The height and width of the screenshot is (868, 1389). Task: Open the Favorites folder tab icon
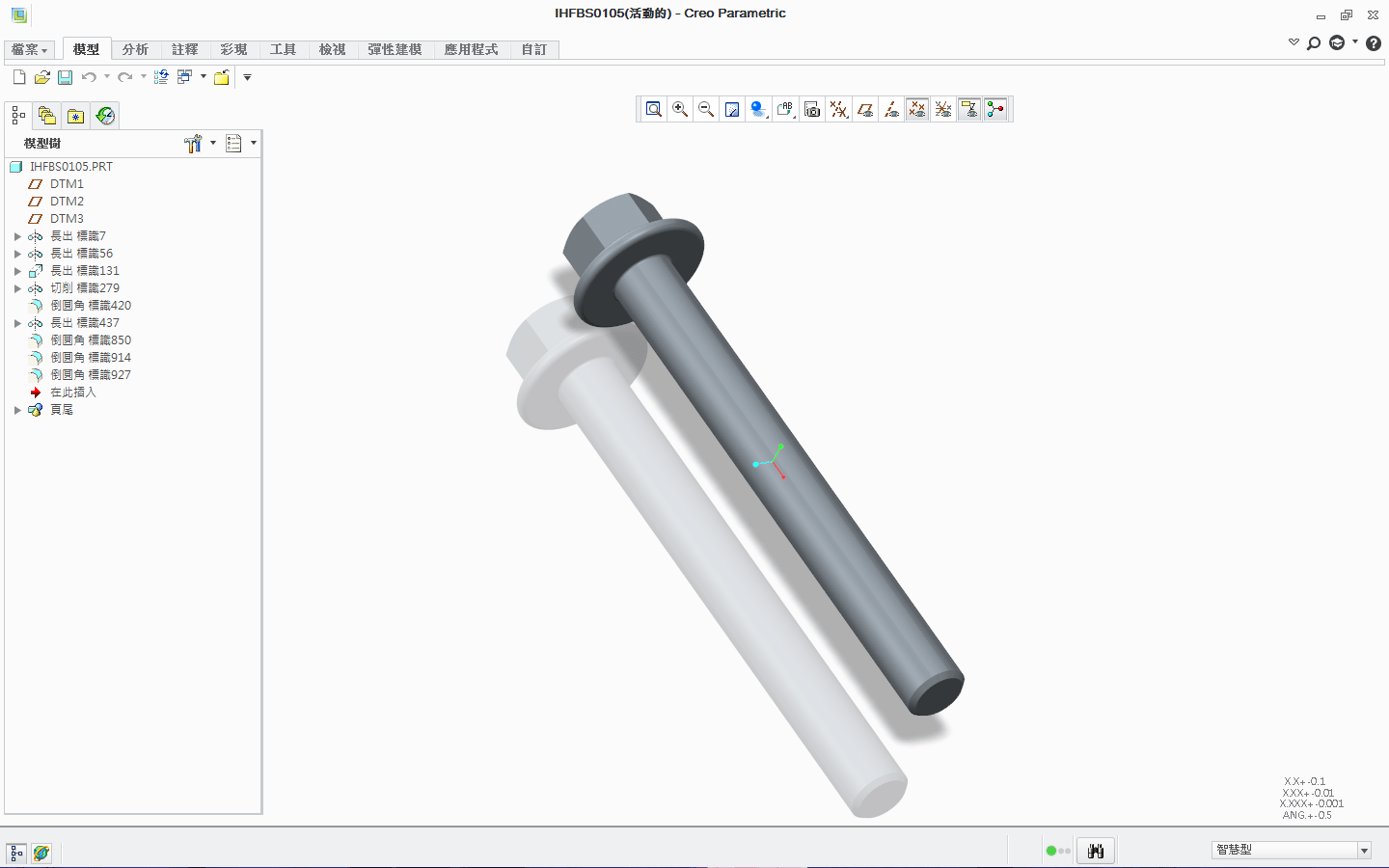pyautogui.click(x=75, y=116)
